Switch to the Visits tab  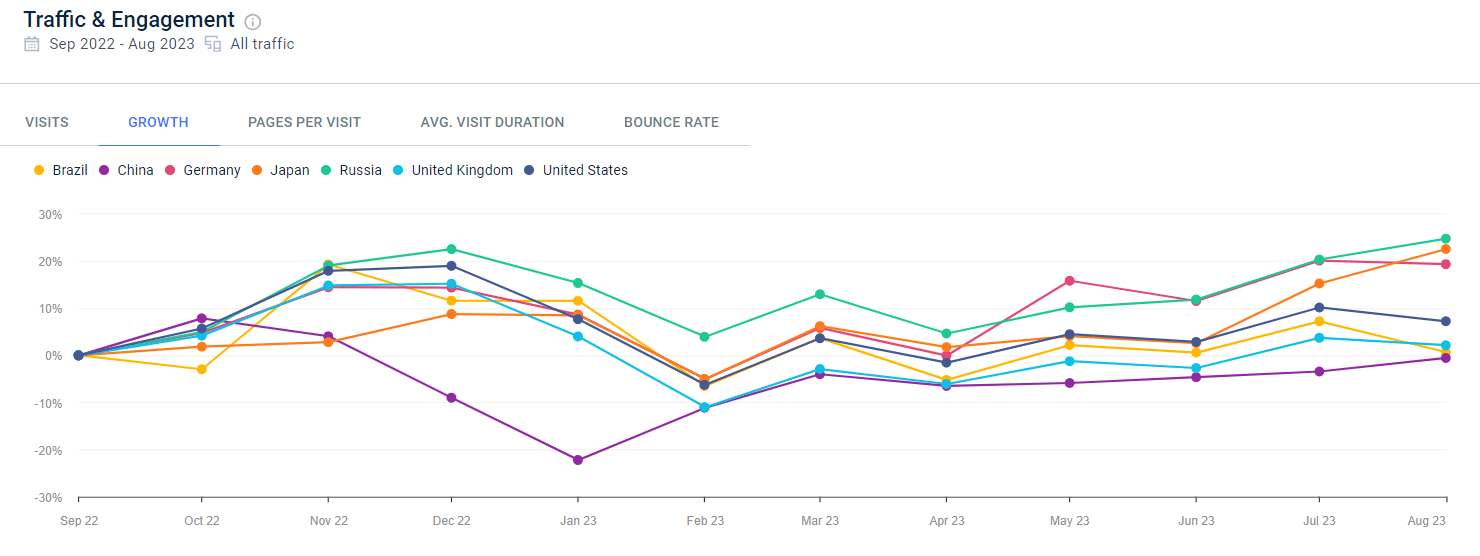click(47, 122)
